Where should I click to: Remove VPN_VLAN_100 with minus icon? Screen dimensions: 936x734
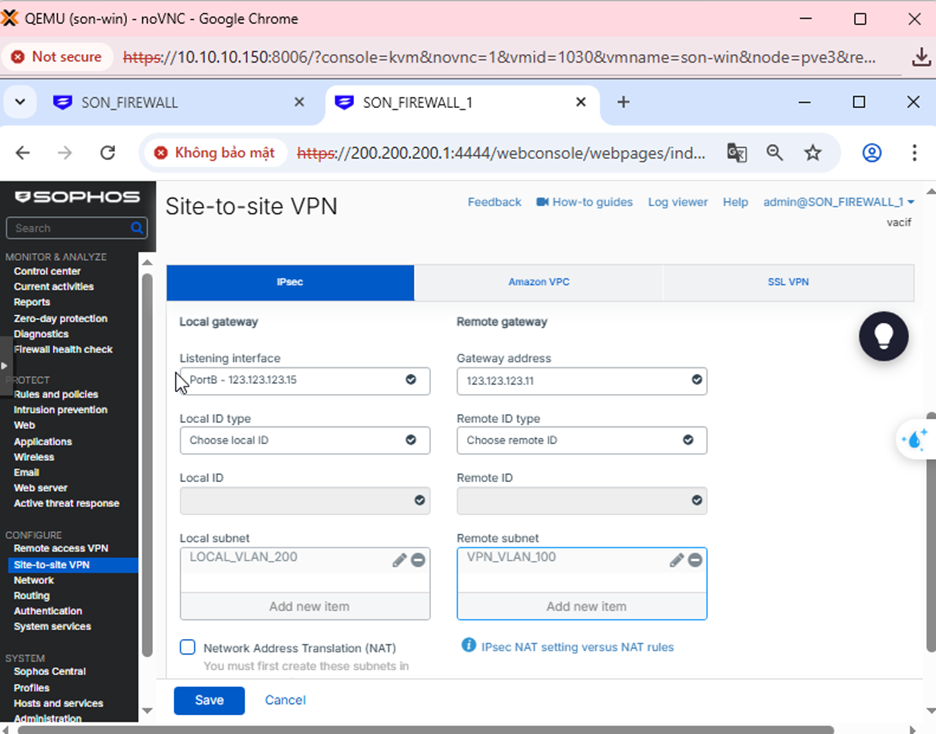[x=695, y=560]
